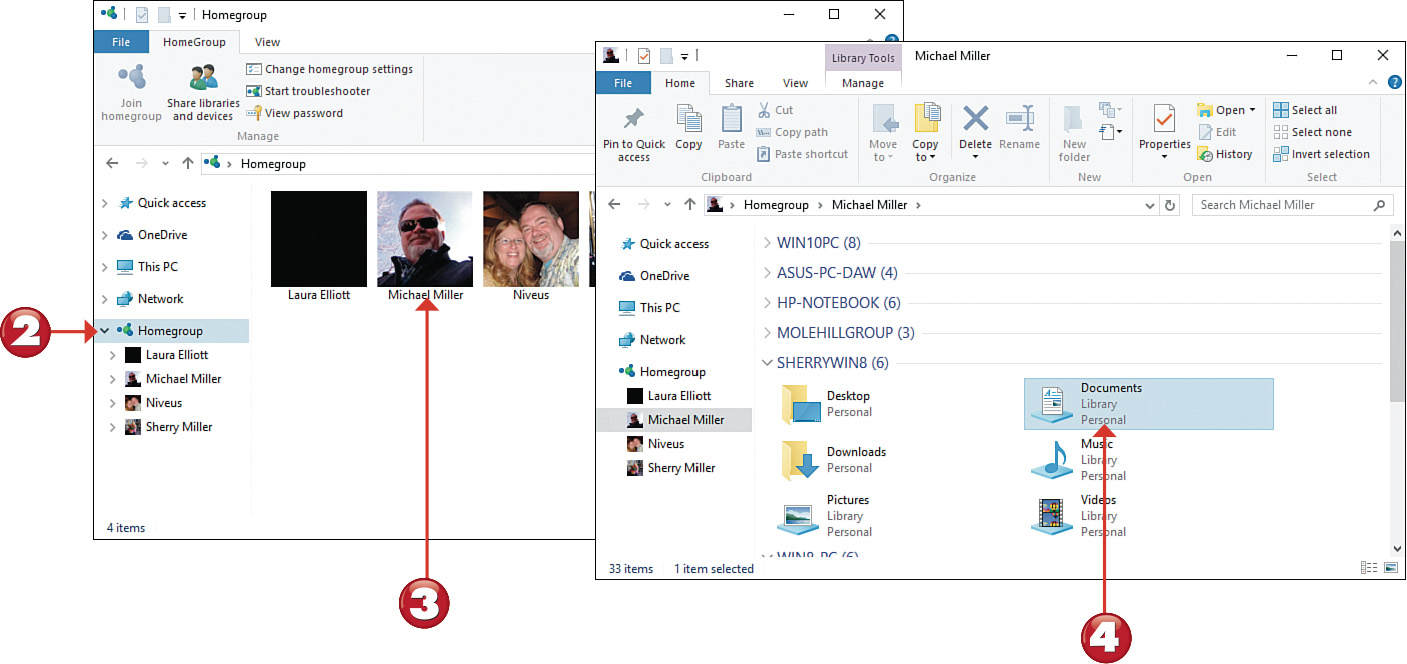Click Edit in the Open group

click(x=1217, y=132)
